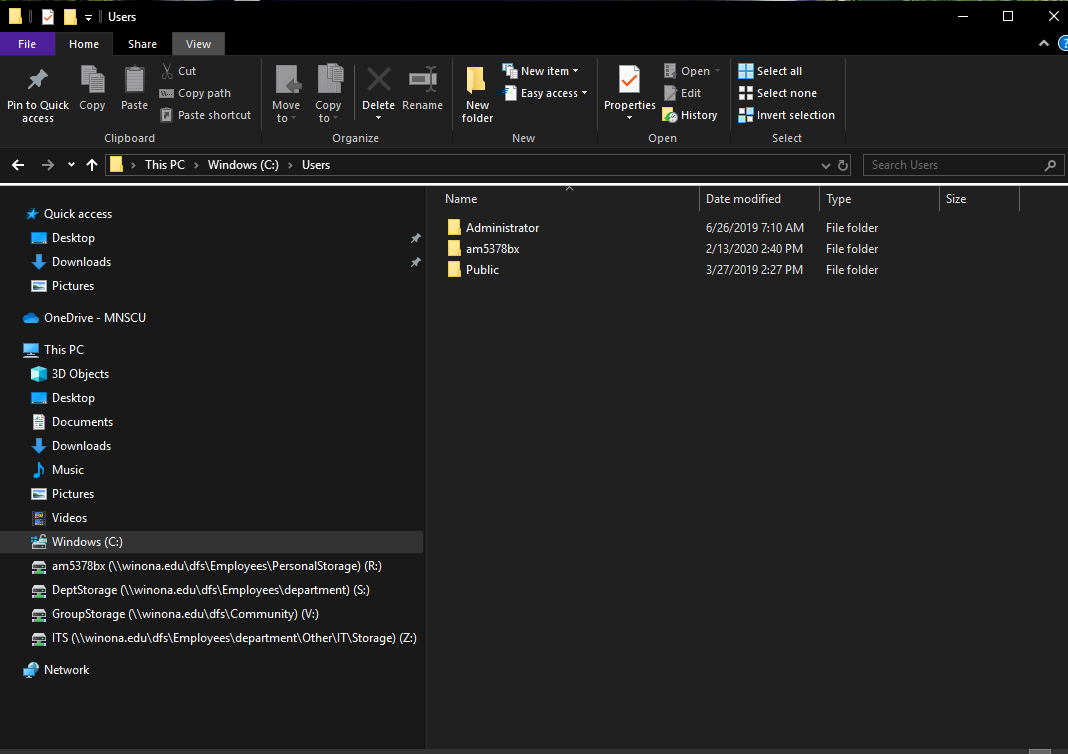Click the Rename icon in Organize group
Screen dimensions: 1068x754
(x=422, y=80)
